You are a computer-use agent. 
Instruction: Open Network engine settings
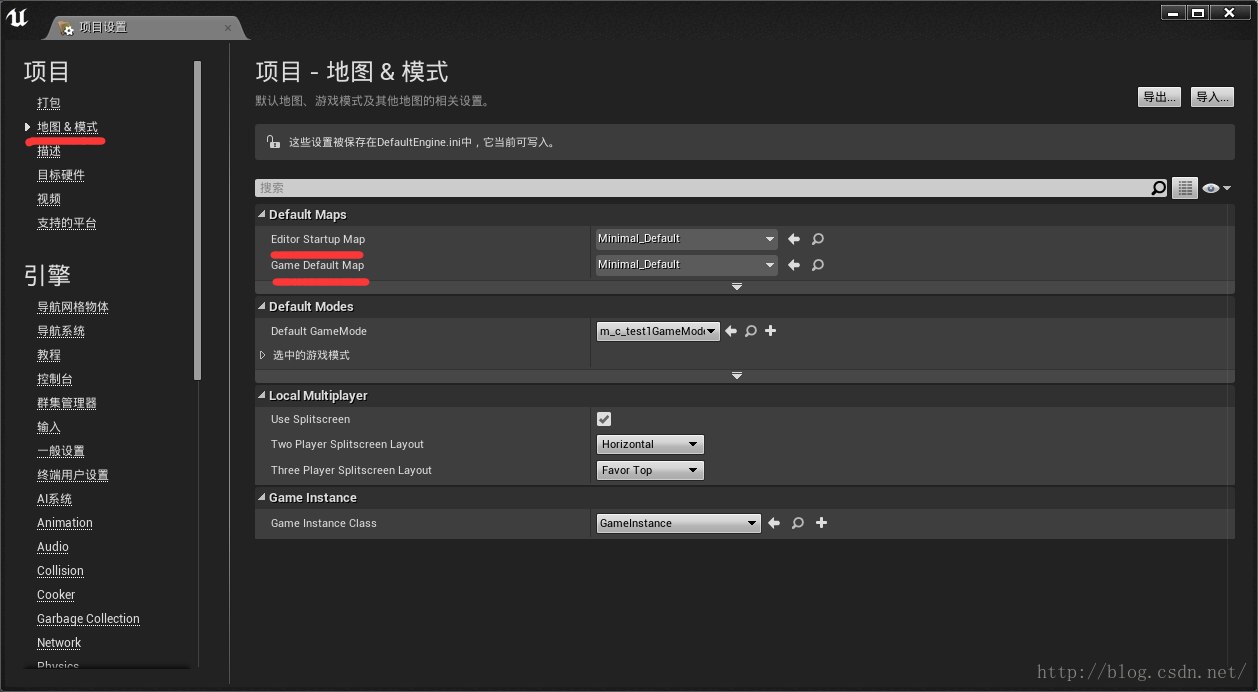(59, 643)
